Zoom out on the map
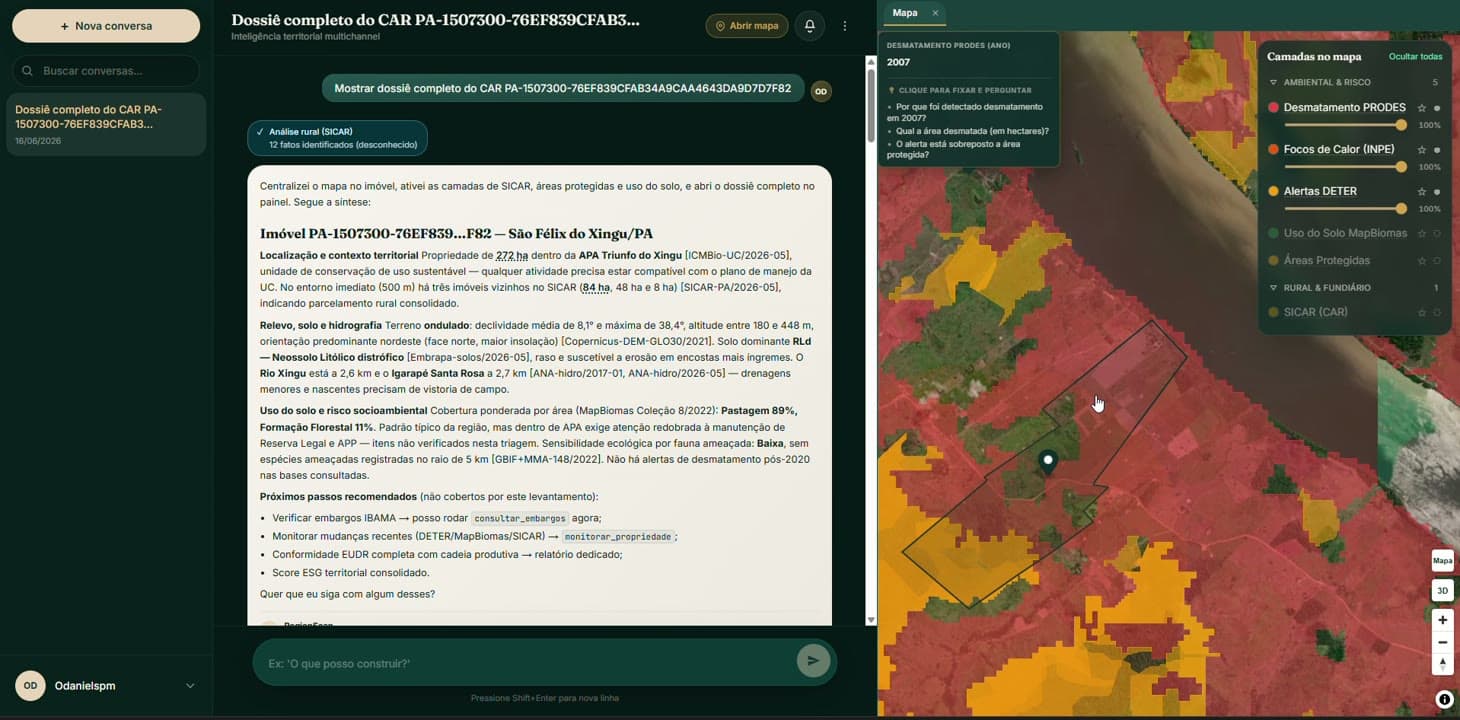Image resolution: width=1460 pixels, height=720 pixels. tap(1442, 642)
